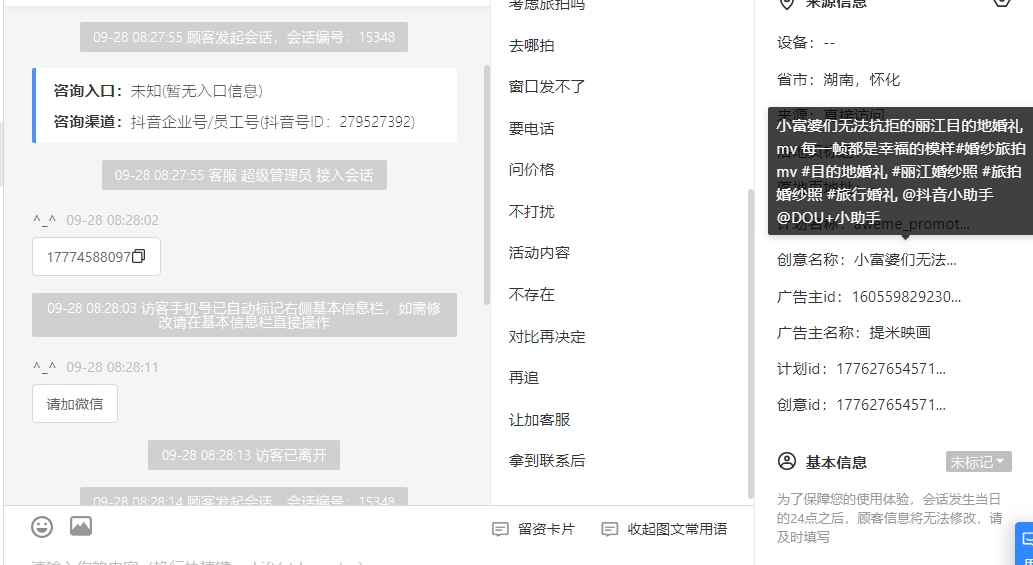Select quick phrase 不存在
Viewport: 1033px width, 565px height.
(x=532, y=294)
